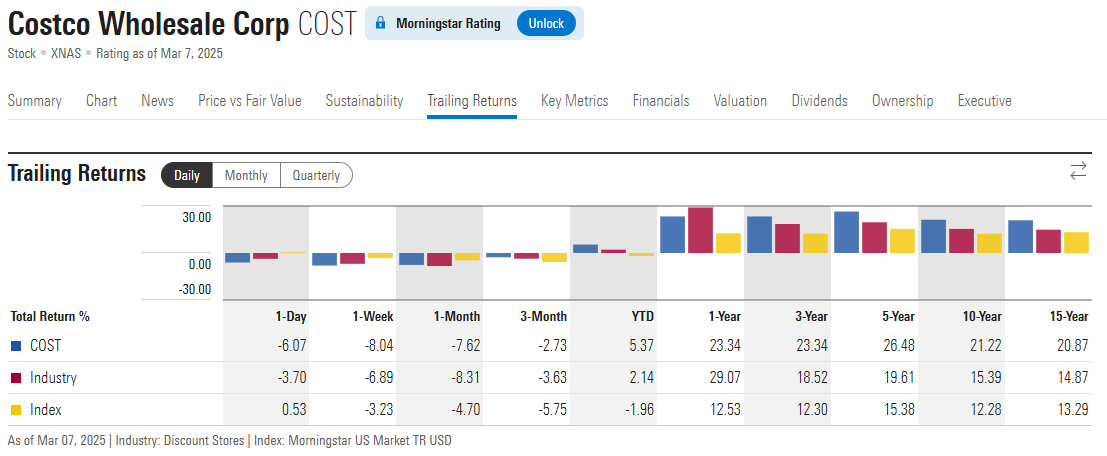The image size is (1107, 456).
Task: Go to the Financials tab
Action: pyautogui.click(x=661, y=101)
